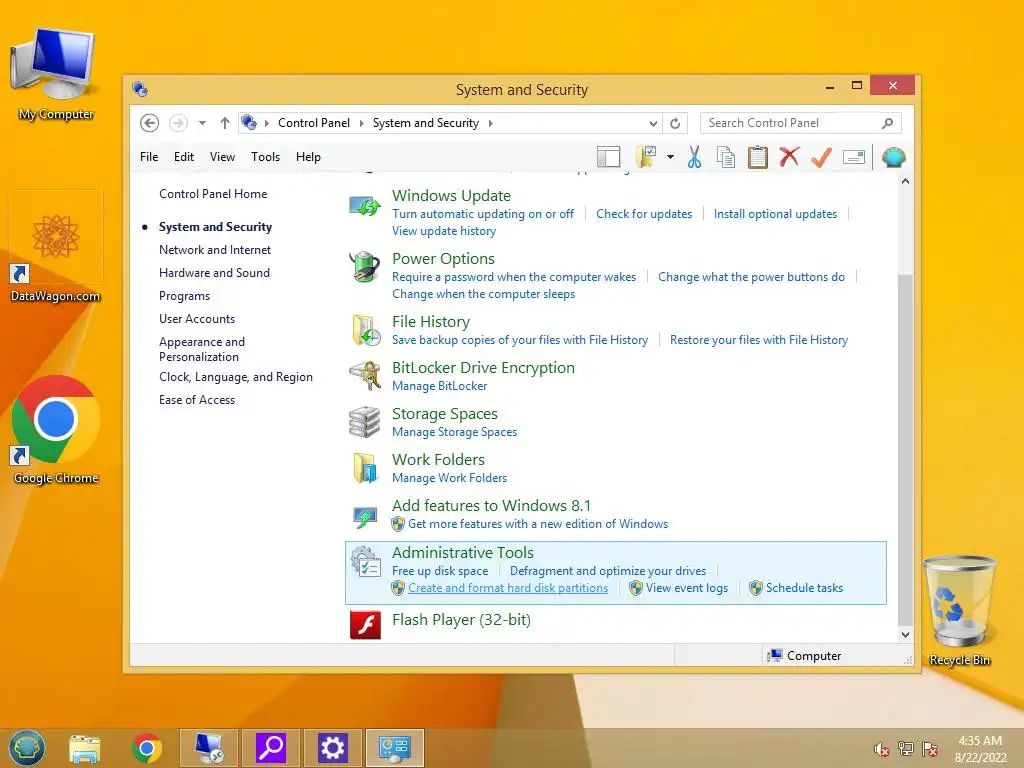Select the Recycle Bin desktop icon
The height and width of the screenshot is (768, 1024).
[959, 611]
